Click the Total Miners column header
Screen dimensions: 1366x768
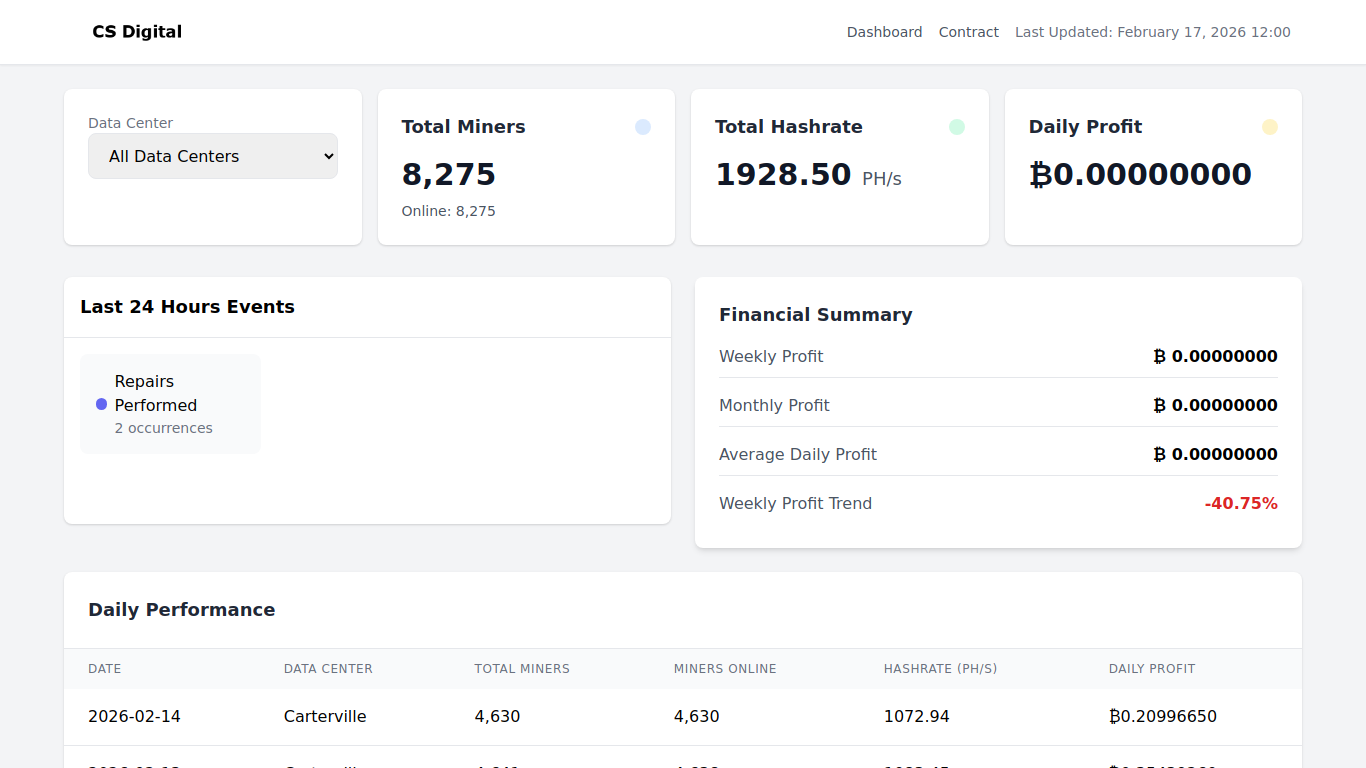coord(522,669)
